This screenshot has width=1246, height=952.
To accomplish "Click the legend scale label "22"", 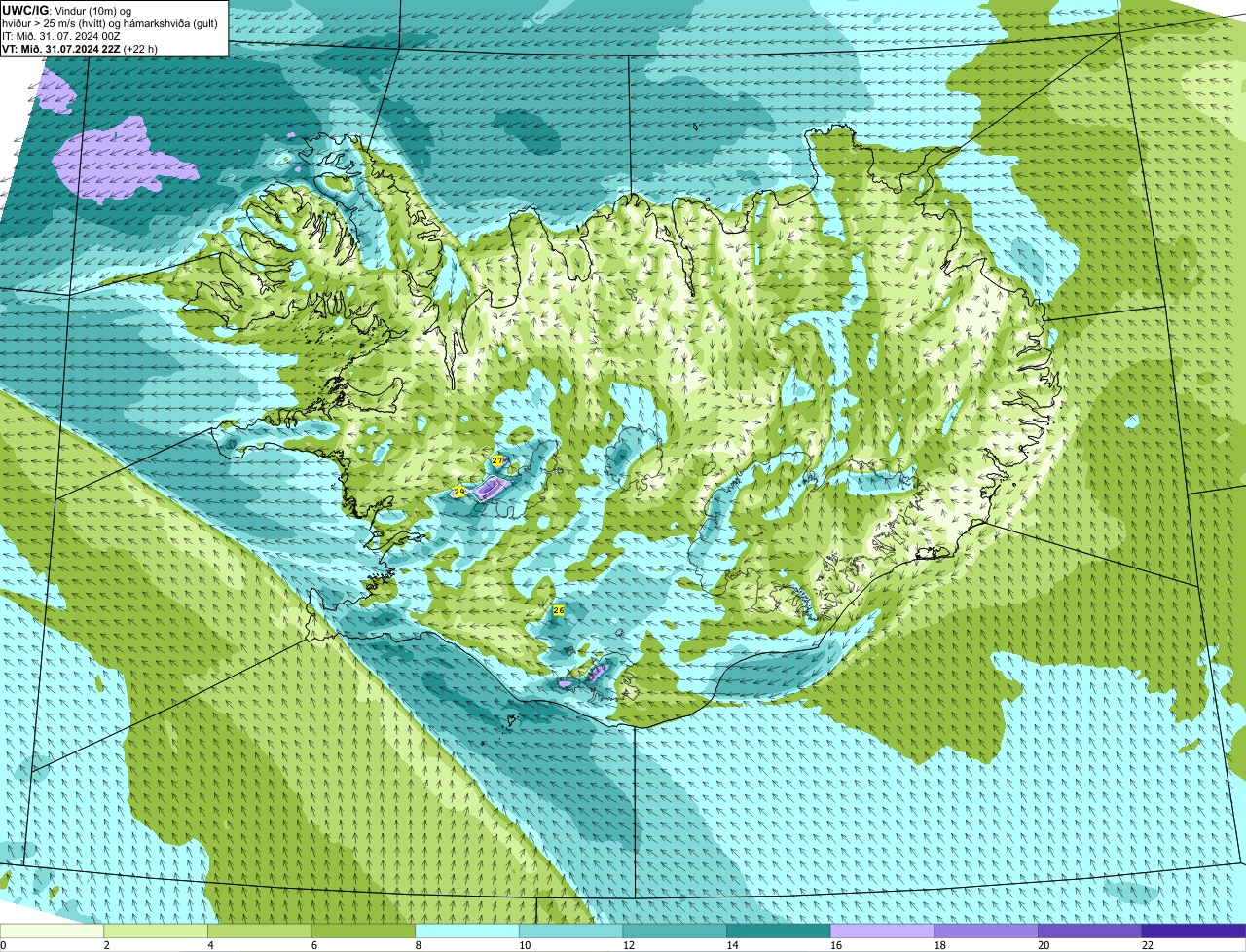I will pyautogui.click(x=1148, y=945).
